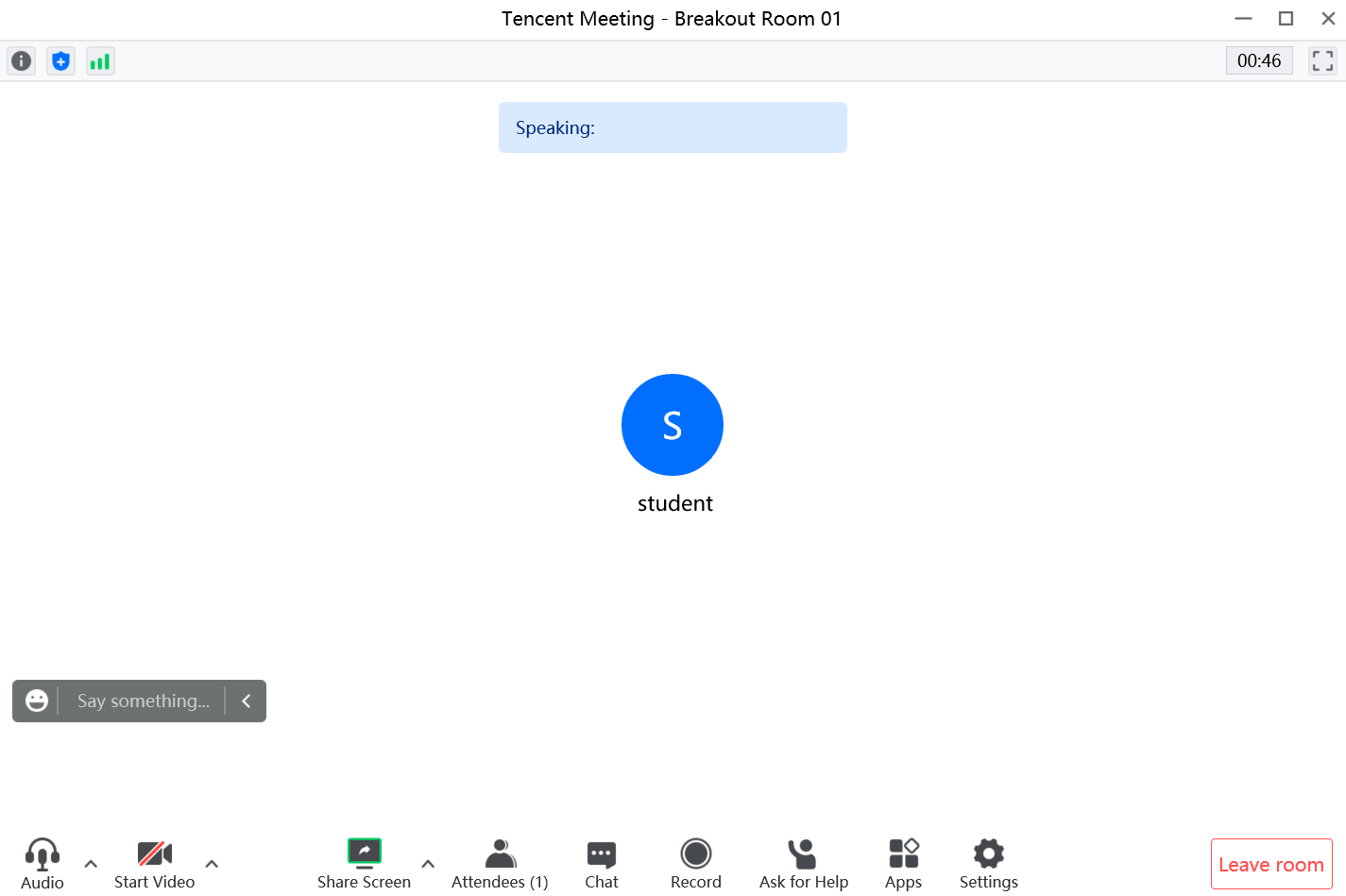1346x896 pixels.
Task: Expand the Audio options chevron
Action: [x=90, y=862]
